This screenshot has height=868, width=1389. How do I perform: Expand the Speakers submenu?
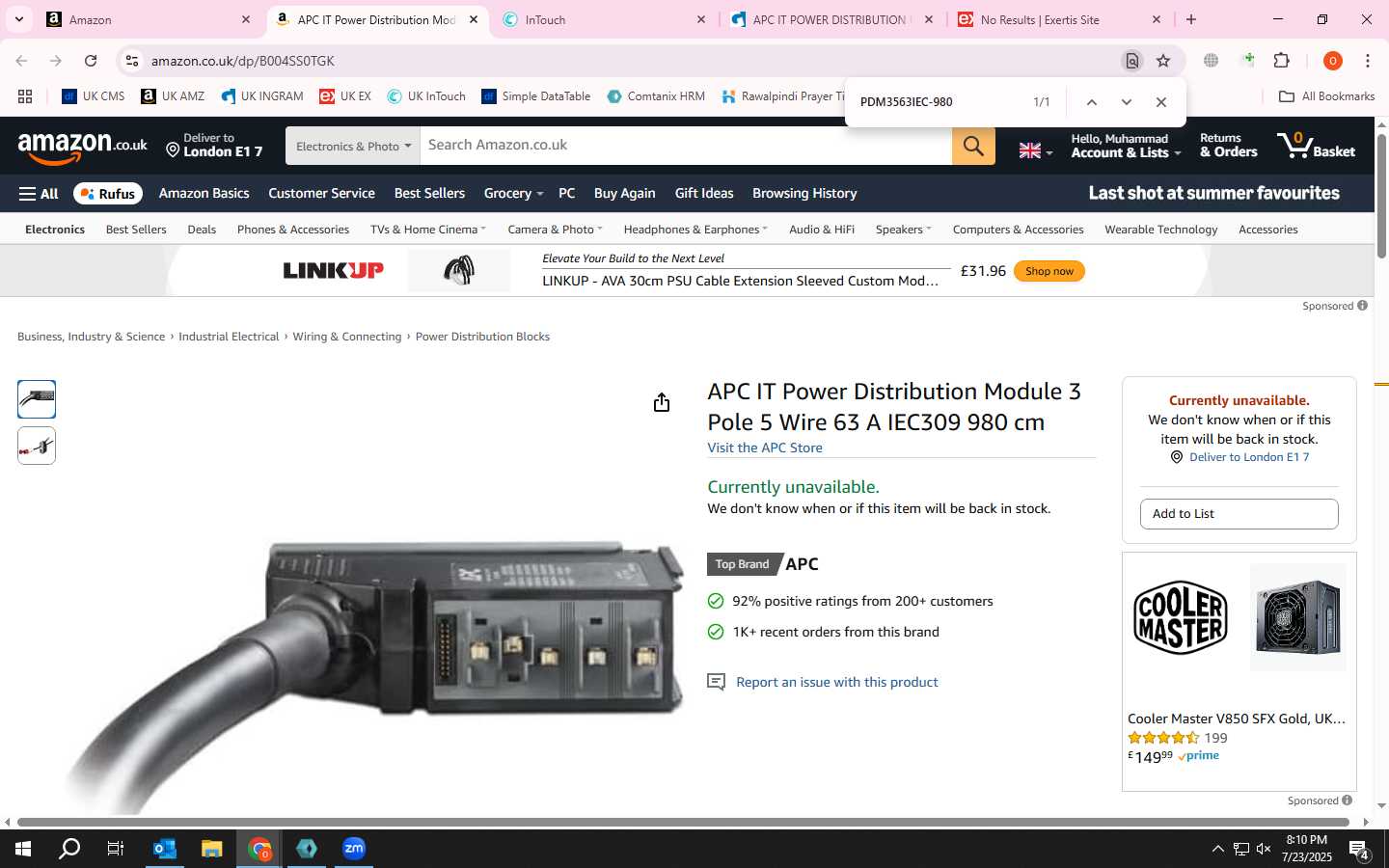(903, 230)
